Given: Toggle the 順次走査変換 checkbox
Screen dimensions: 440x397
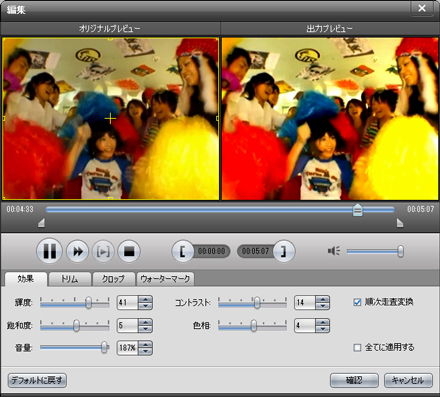Looking at the screenshot, I should pos(357,302).
